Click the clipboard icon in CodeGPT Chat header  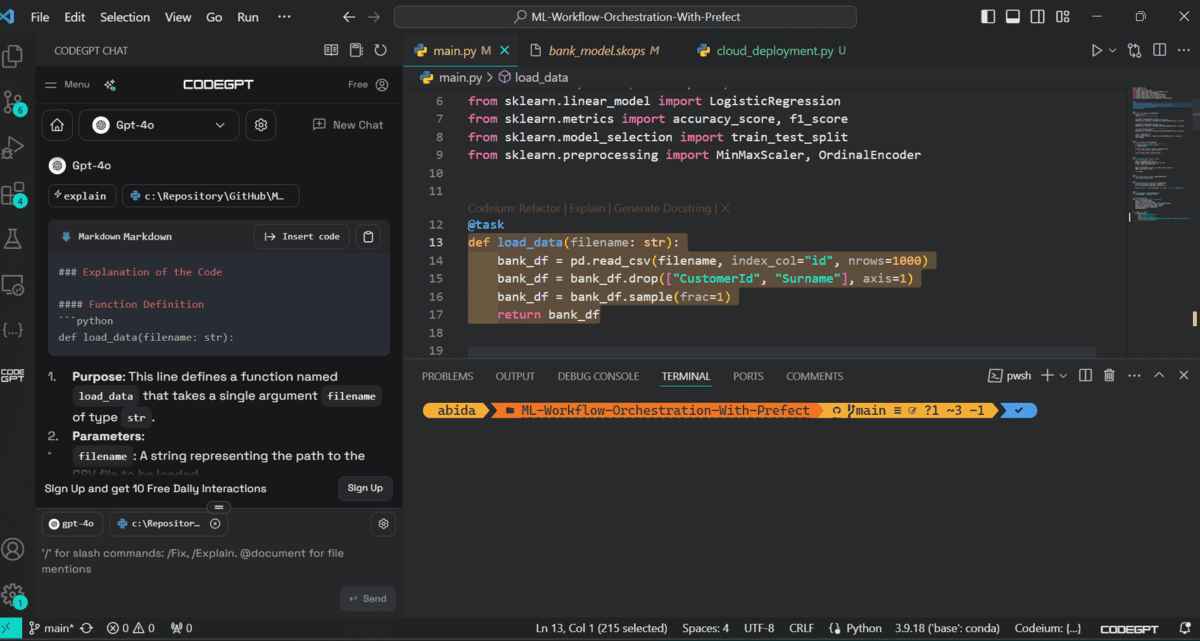click(356, 50)
